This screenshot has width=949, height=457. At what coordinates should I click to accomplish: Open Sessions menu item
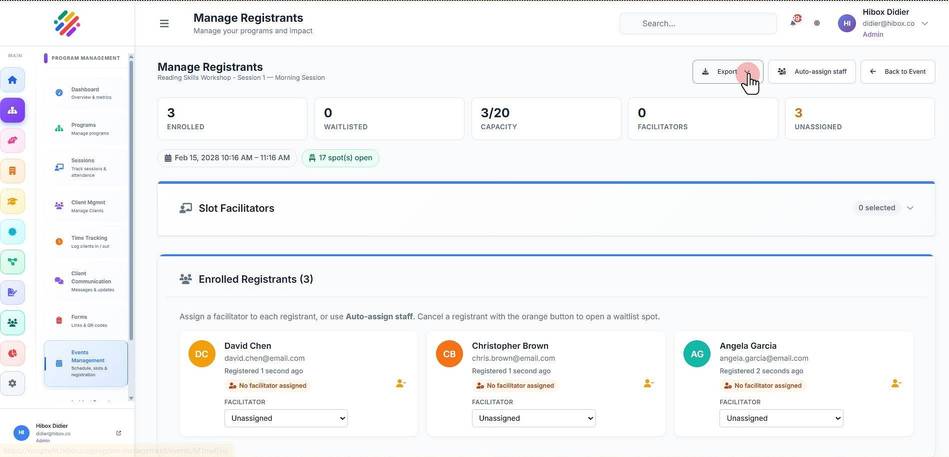[x=85, y=168]
